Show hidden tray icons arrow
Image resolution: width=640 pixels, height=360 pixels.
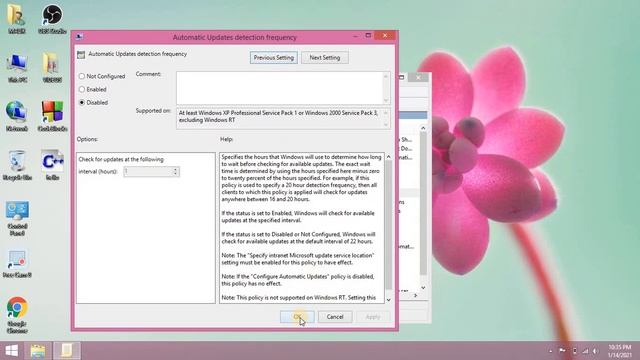tap(550, 351)
